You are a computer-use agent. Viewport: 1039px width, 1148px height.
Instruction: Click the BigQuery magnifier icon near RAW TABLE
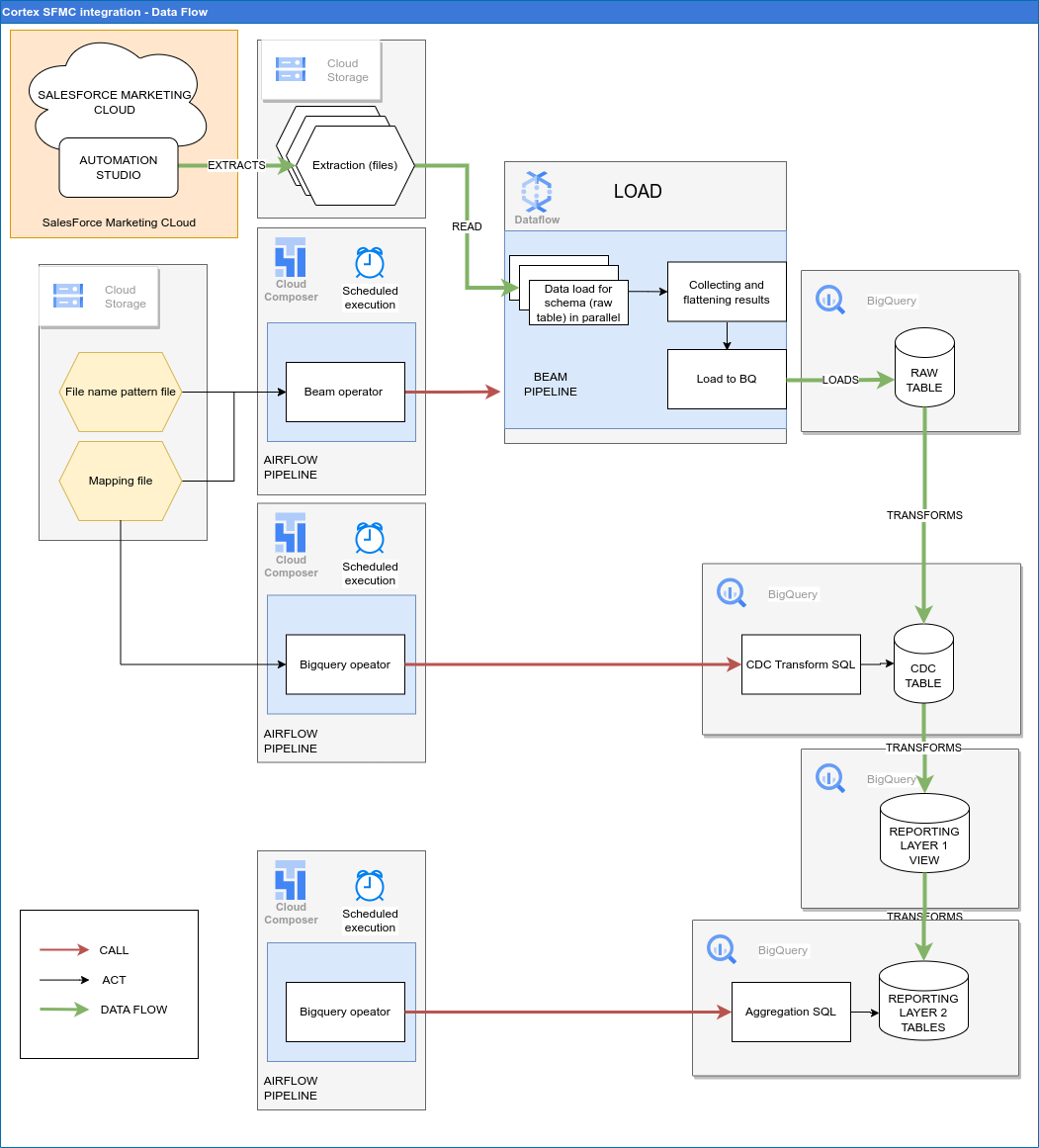point(829,300)
